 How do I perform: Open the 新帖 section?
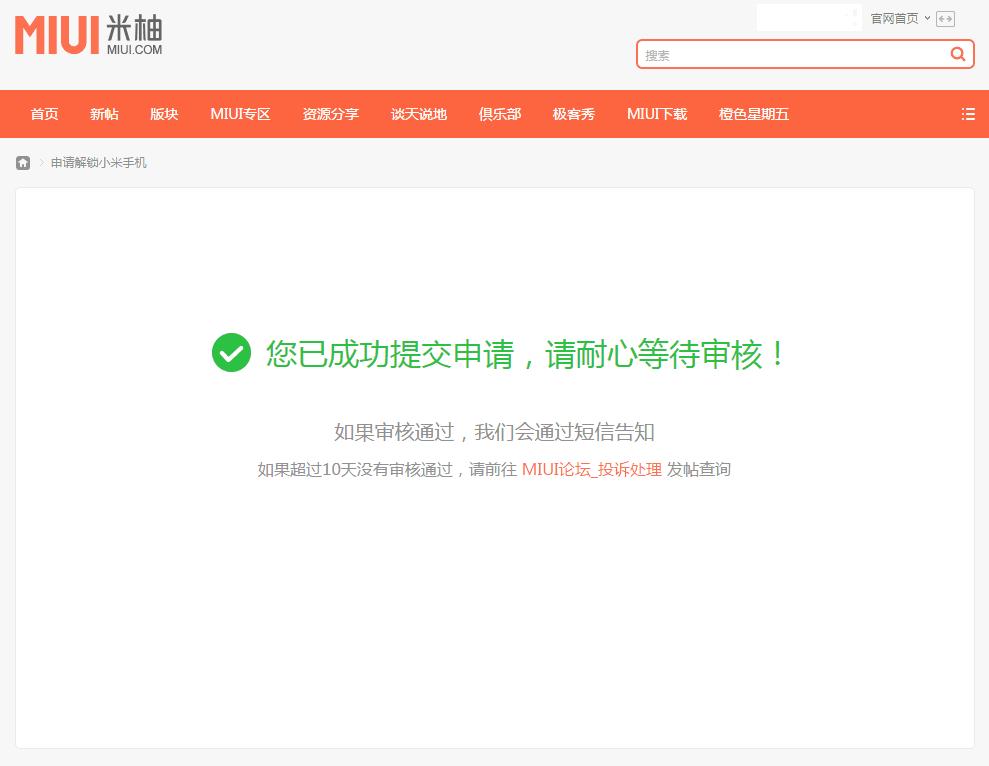(x=104, y=114)
